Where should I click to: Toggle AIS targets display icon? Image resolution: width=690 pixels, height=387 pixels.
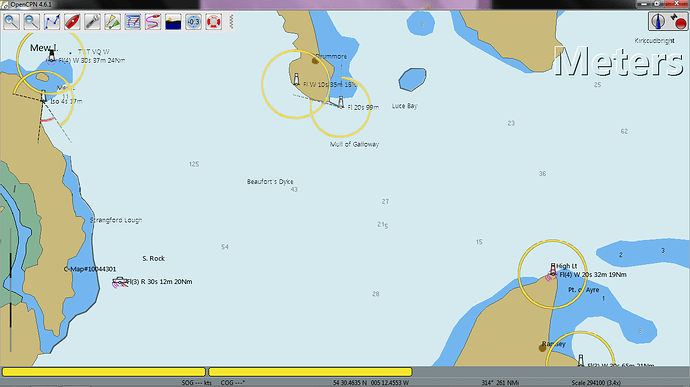[113, 22]
